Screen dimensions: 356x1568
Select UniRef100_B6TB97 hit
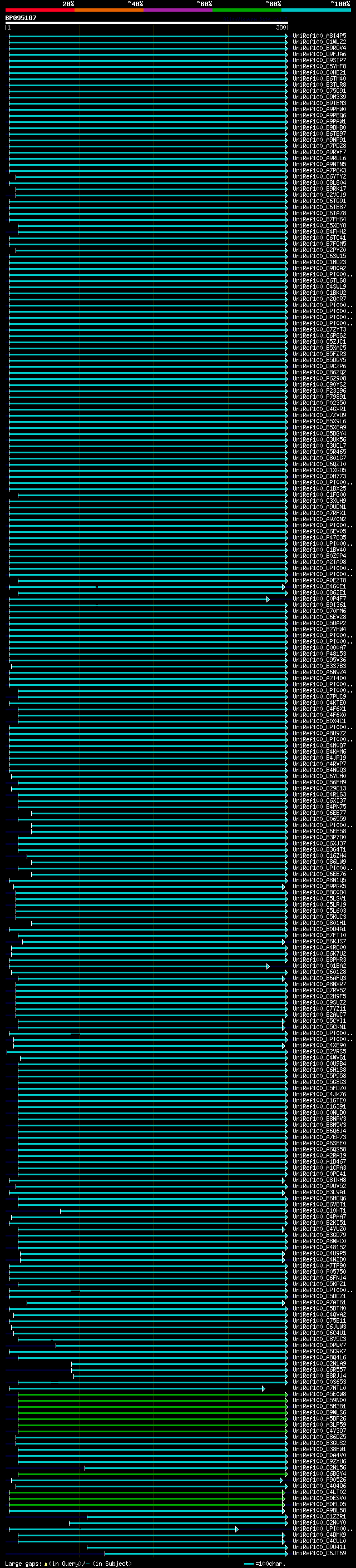319,134
